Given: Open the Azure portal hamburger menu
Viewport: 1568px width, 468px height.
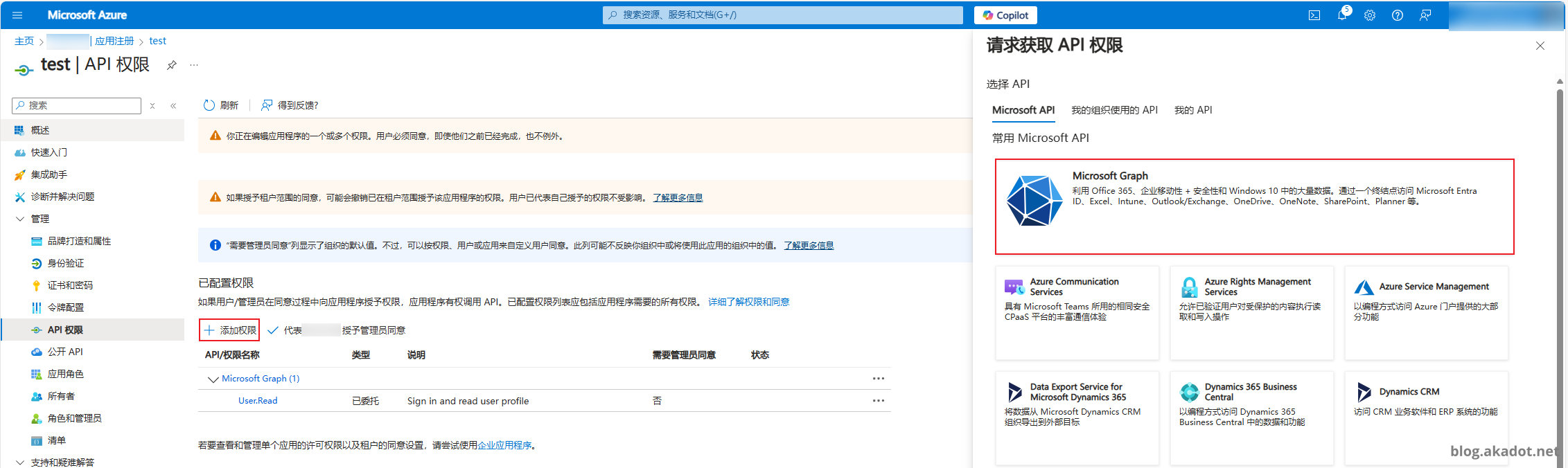Looking at the screenshot, I should coord(17,15).
